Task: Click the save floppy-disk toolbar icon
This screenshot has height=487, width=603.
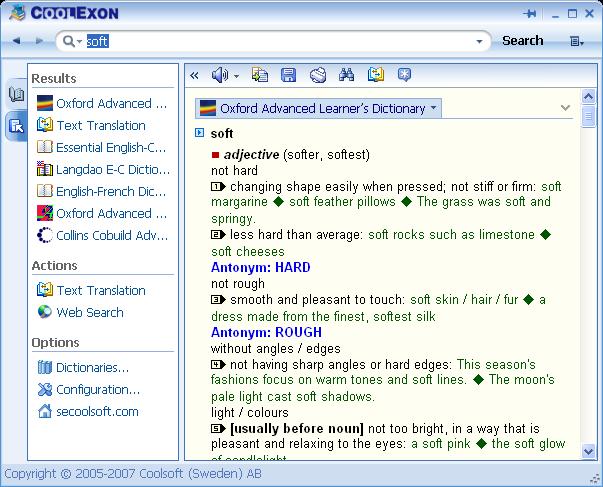Action: (288, 75)
